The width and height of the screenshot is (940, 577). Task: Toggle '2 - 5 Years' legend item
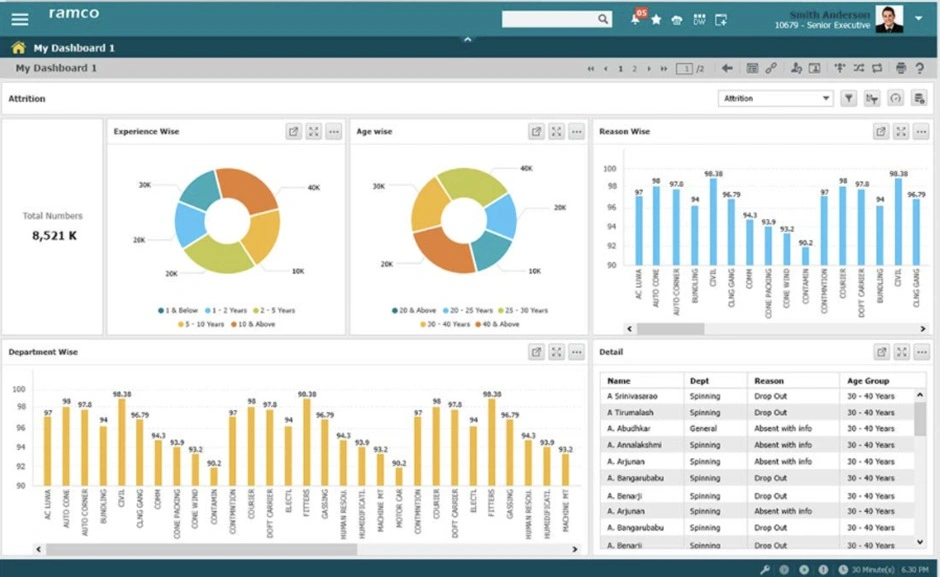pyautogui.click(x=274, y=311)
